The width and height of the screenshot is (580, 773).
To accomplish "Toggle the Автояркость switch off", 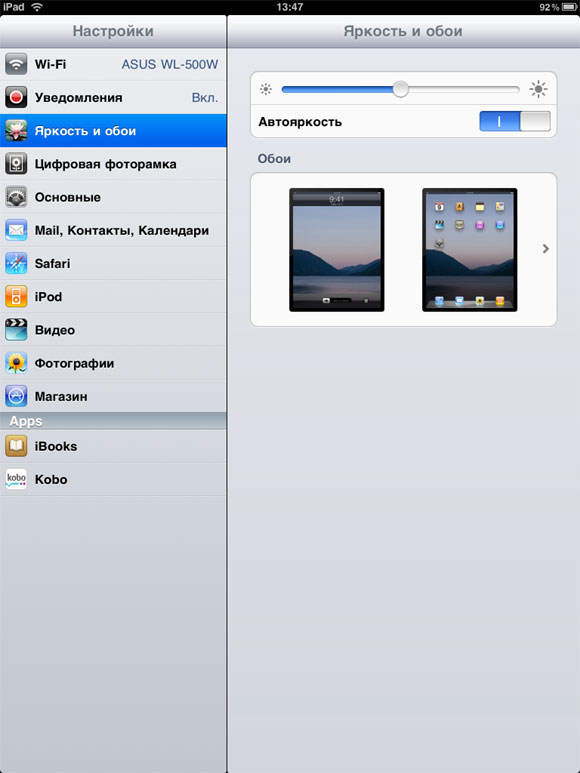I will 514,121.
